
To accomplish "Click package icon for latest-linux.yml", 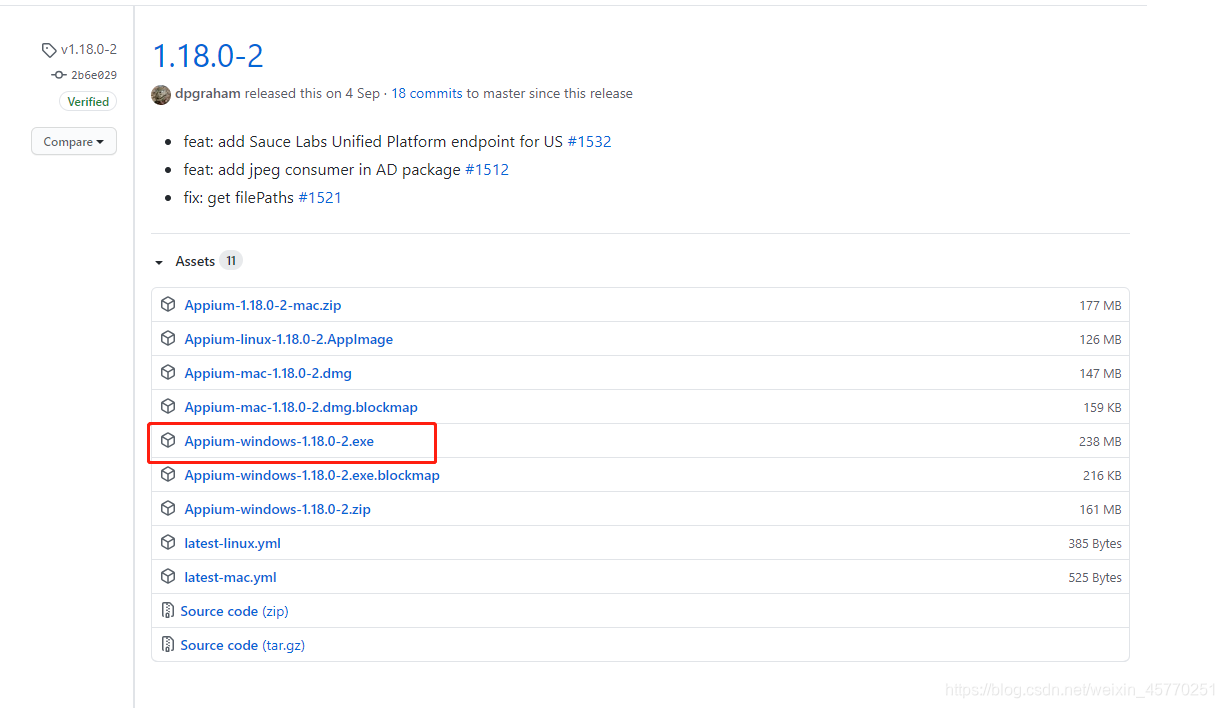I will (x=168, y=542).
